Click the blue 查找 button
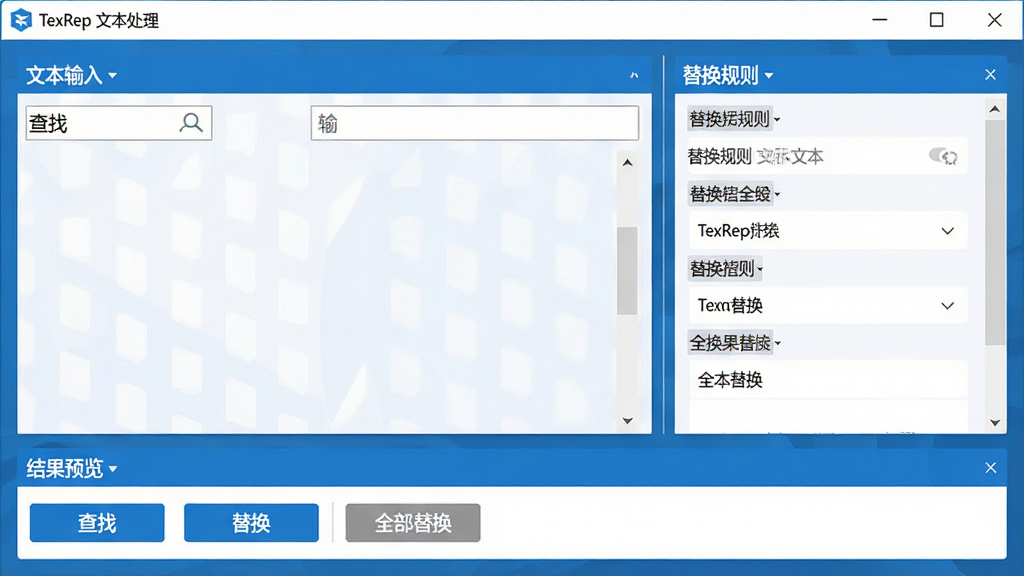 point(97,522)
